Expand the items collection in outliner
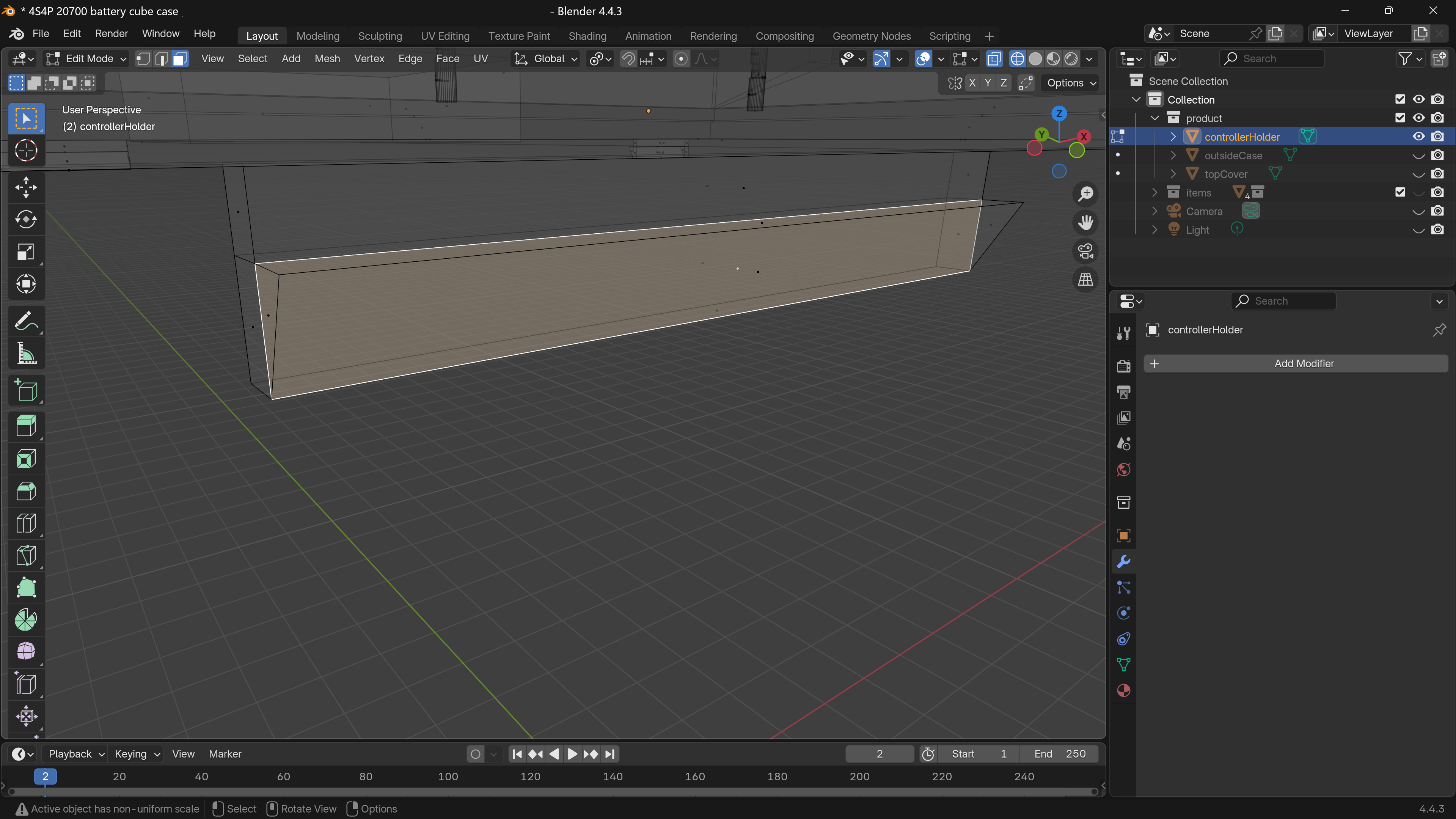 pyautogui.click(x=1155, y=193)
